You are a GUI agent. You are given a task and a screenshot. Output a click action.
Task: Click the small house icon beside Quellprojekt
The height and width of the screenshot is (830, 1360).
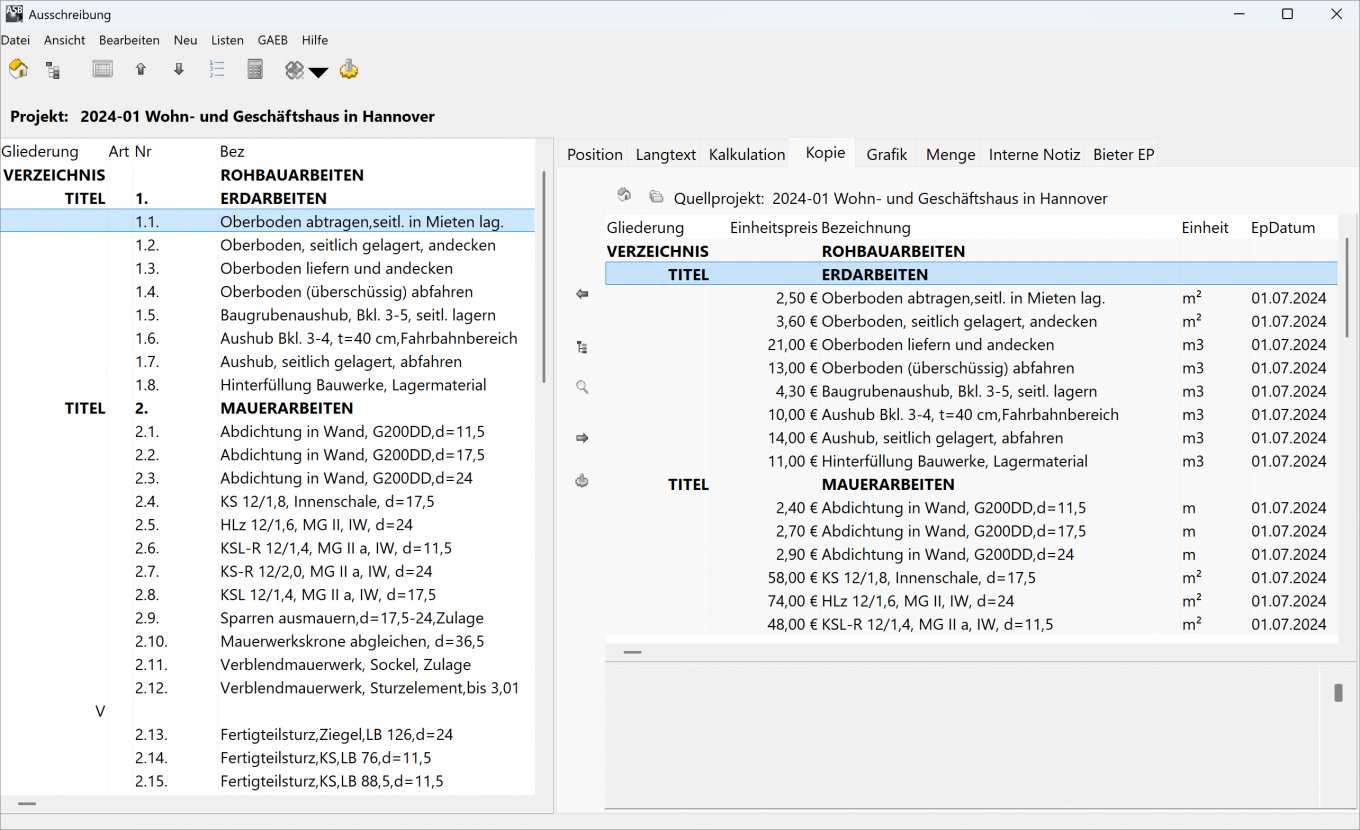624,195
